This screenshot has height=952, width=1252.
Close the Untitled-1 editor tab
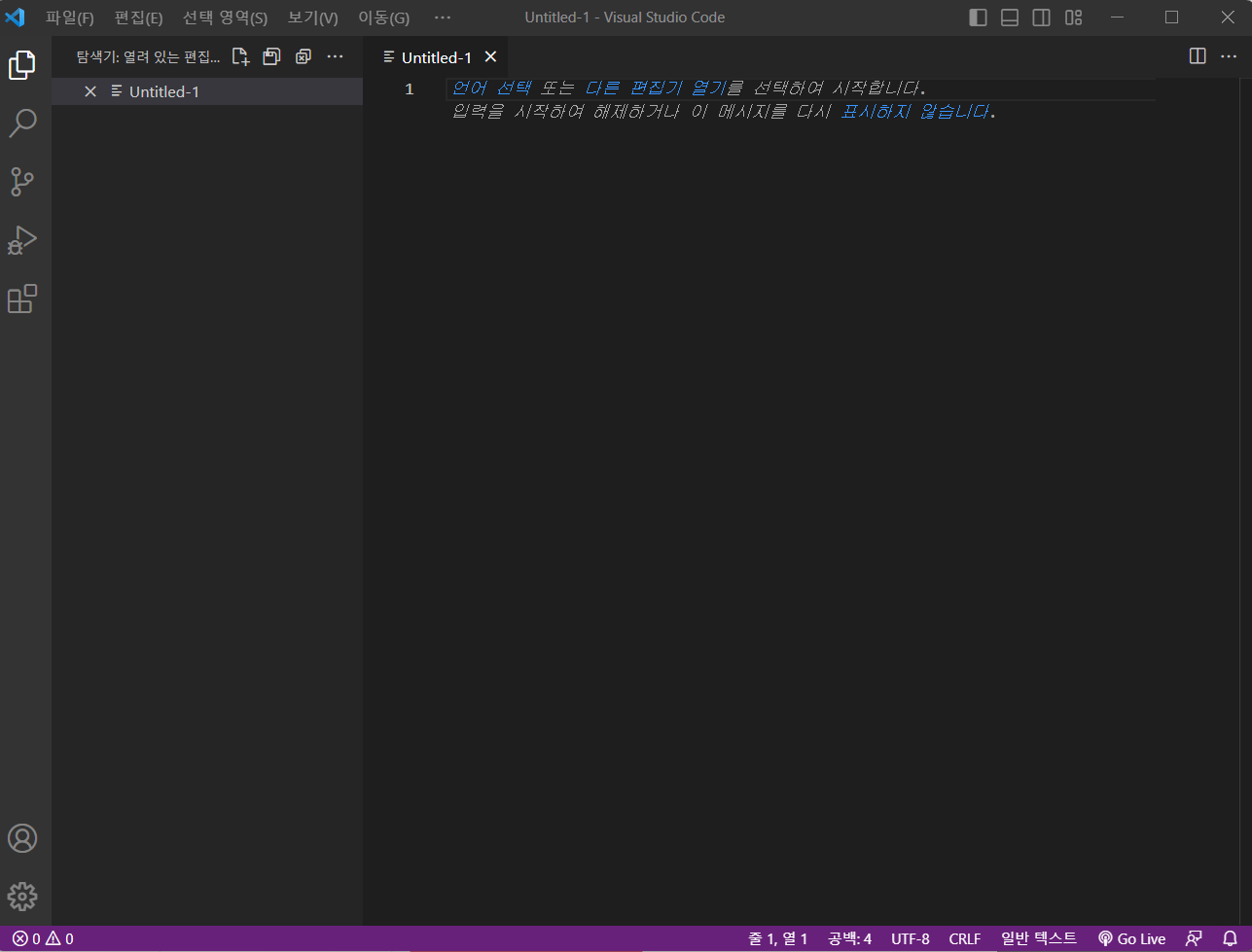[490, 57]
